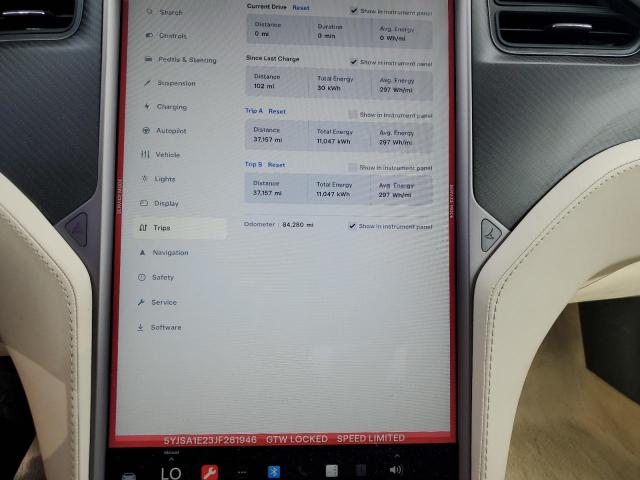Screen dimensions: 640x480
Task: Open the Display menu
Action: click(x=166, y=203)
